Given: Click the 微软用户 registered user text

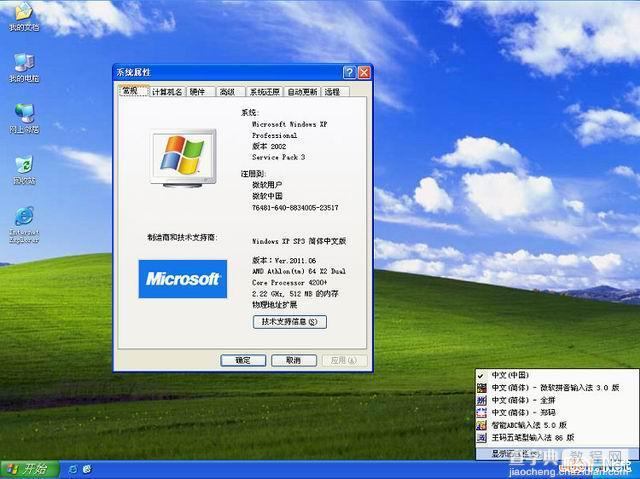Looking at the screenshot, I should pos(267,185).
